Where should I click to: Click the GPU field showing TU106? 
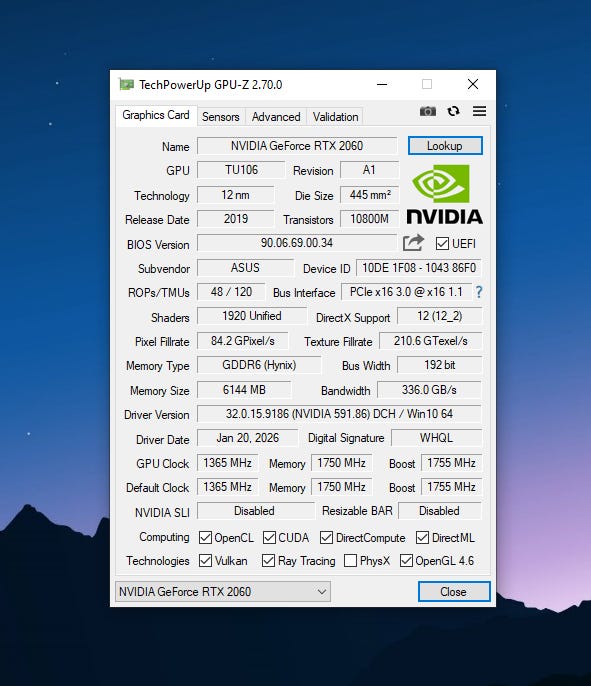tap(241, 170)
